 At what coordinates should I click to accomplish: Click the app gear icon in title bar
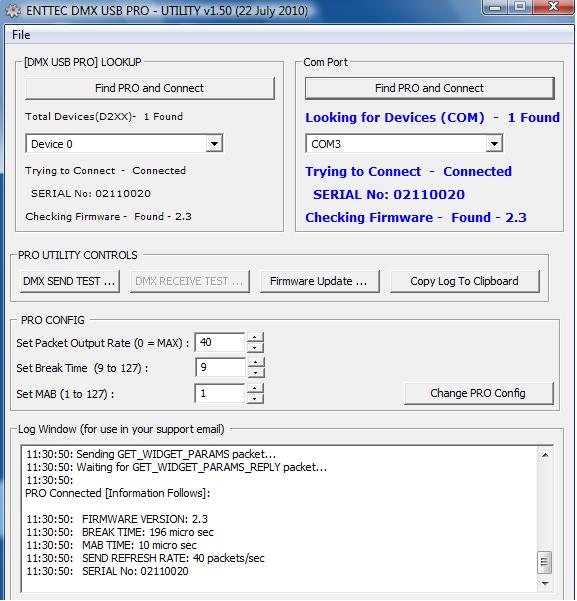tap(13, 10)
